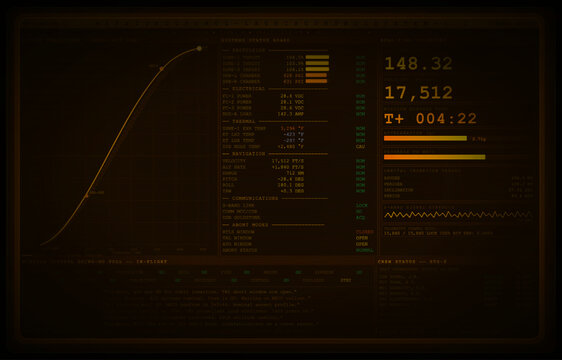Screen dimensions: 562x360
Task: Click the progress bar below the acceleration bar
Action: [x=434, y=157]
